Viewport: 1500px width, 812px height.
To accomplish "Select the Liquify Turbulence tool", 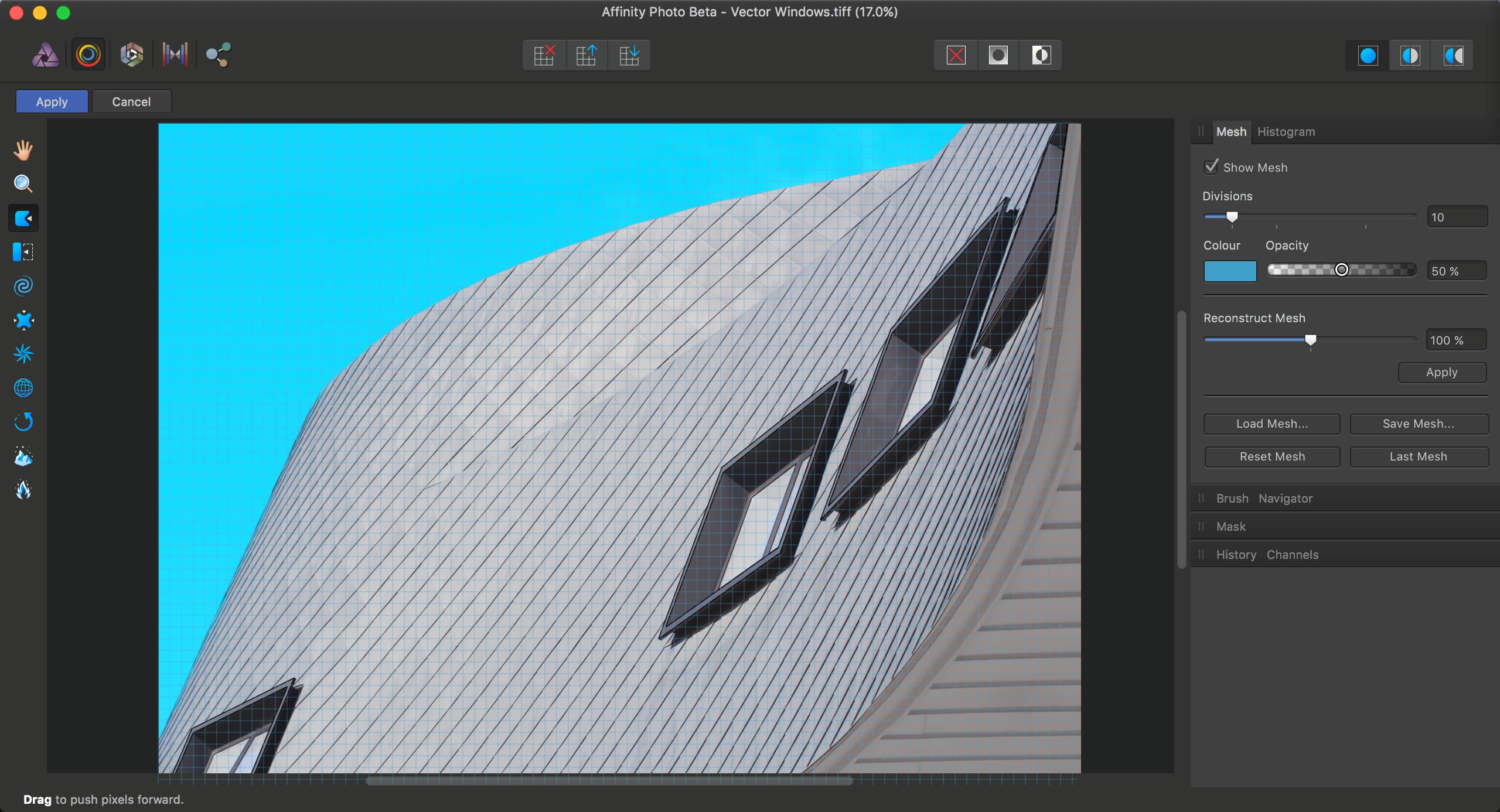I will click(23, 388).
